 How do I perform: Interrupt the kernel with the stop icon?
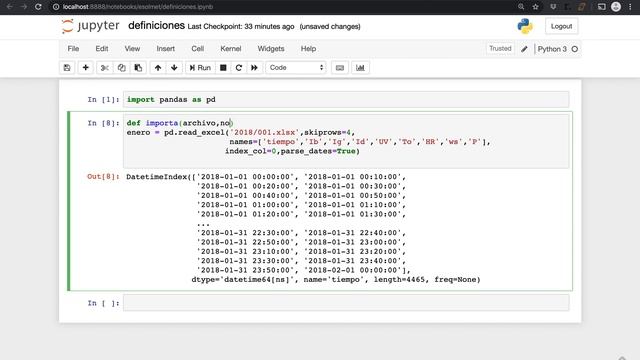coord(223,68)
